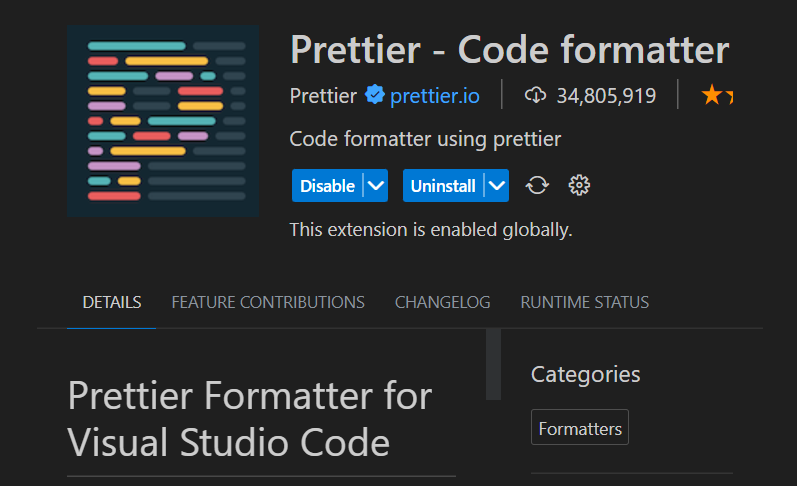
Task: Click the install count download icon
Action: click(535, 95)
